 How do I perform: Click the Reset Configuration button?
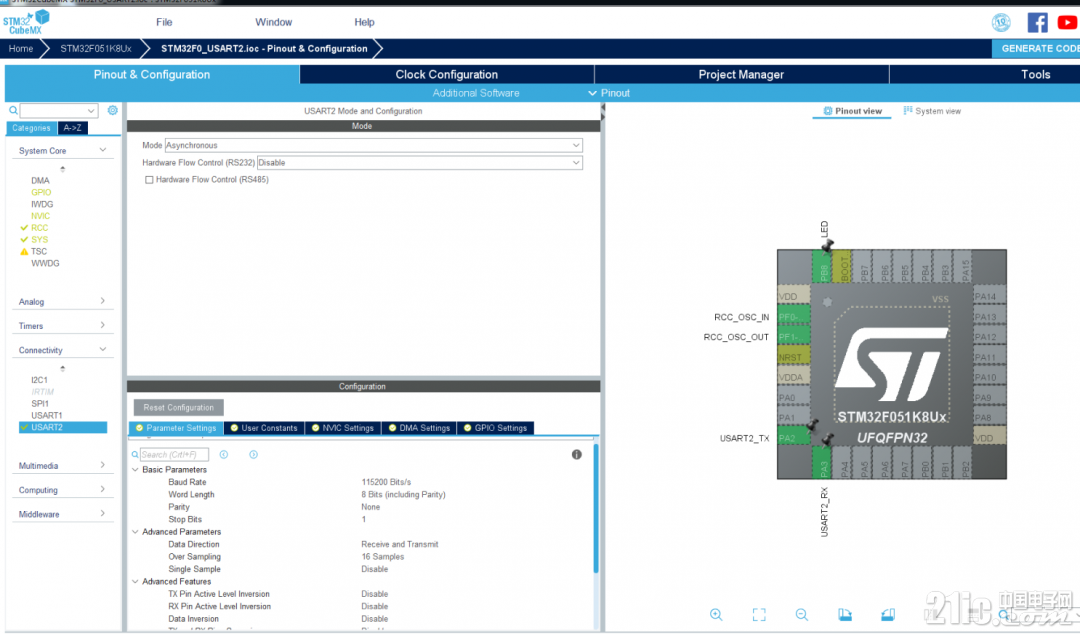click(x=178, y=407)
